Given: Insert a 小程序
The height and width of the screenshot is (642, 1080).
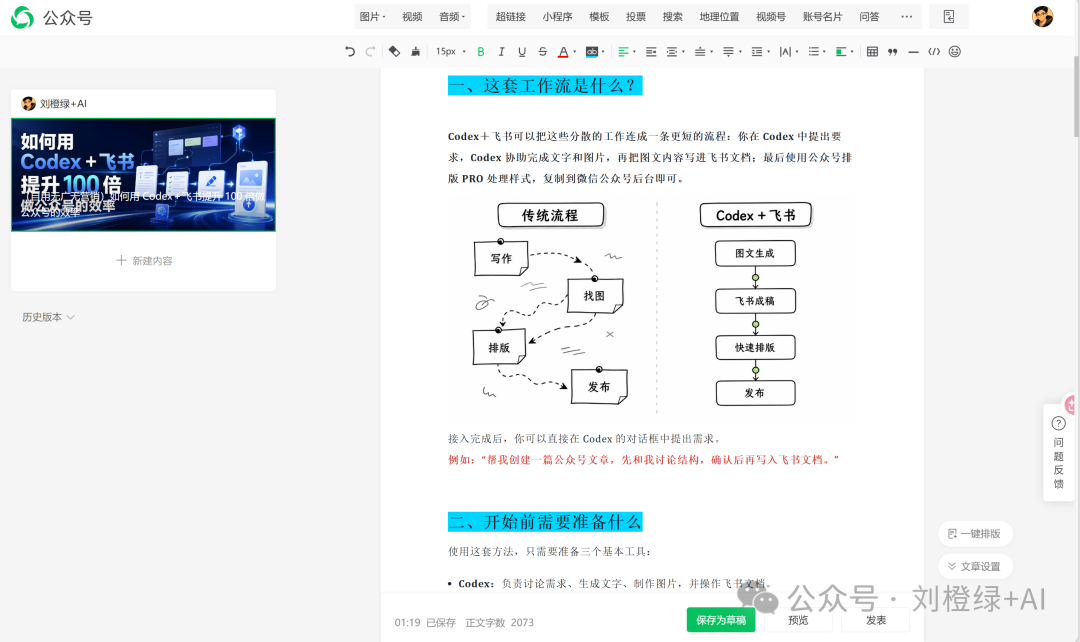Looking at the screenshot, I should 557,17.
